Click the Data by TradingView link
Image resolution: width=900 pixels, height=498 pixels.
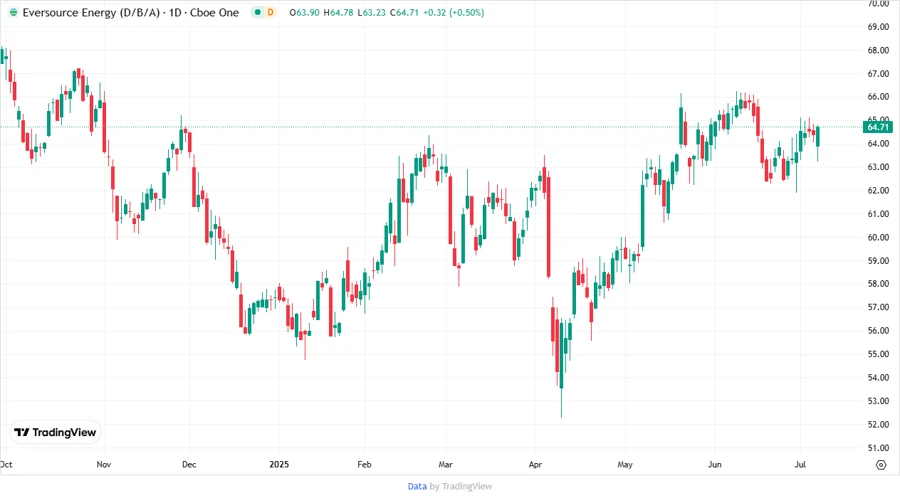[x=449, y=486]
